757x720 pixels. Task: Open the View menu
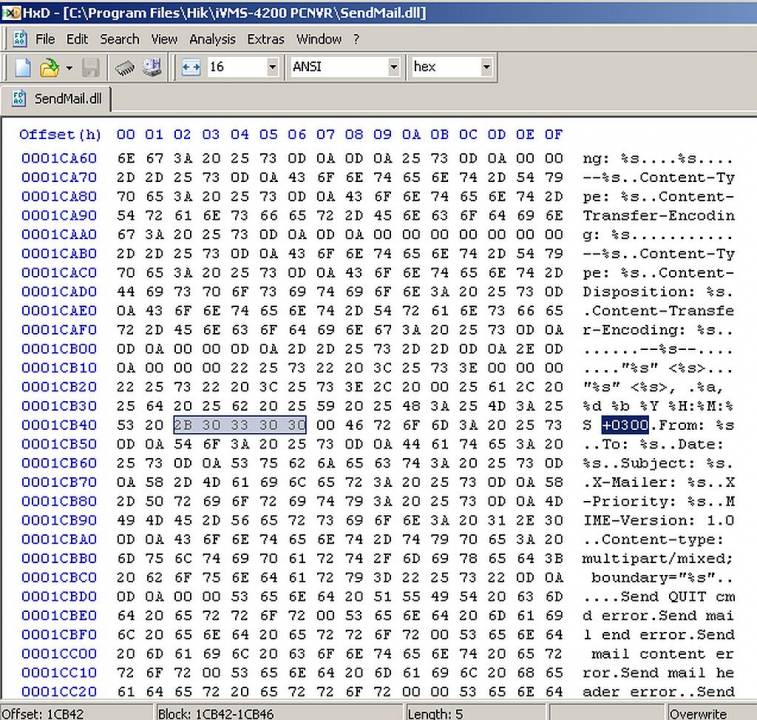164,39
